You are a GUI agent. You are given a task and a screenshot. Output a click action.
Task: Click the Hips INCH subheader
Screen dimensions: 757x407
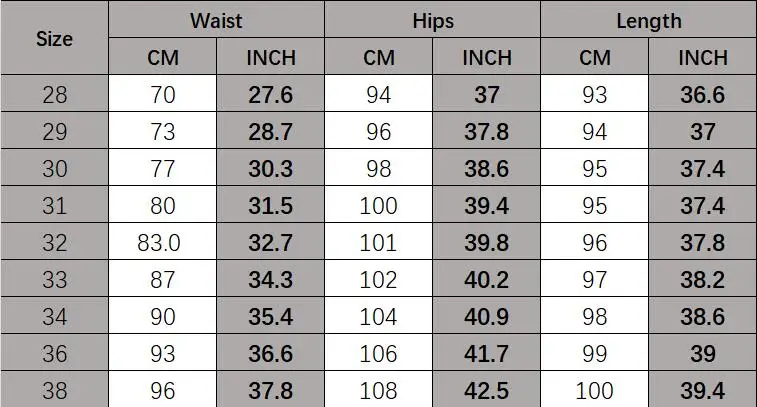tap(487, 56)
